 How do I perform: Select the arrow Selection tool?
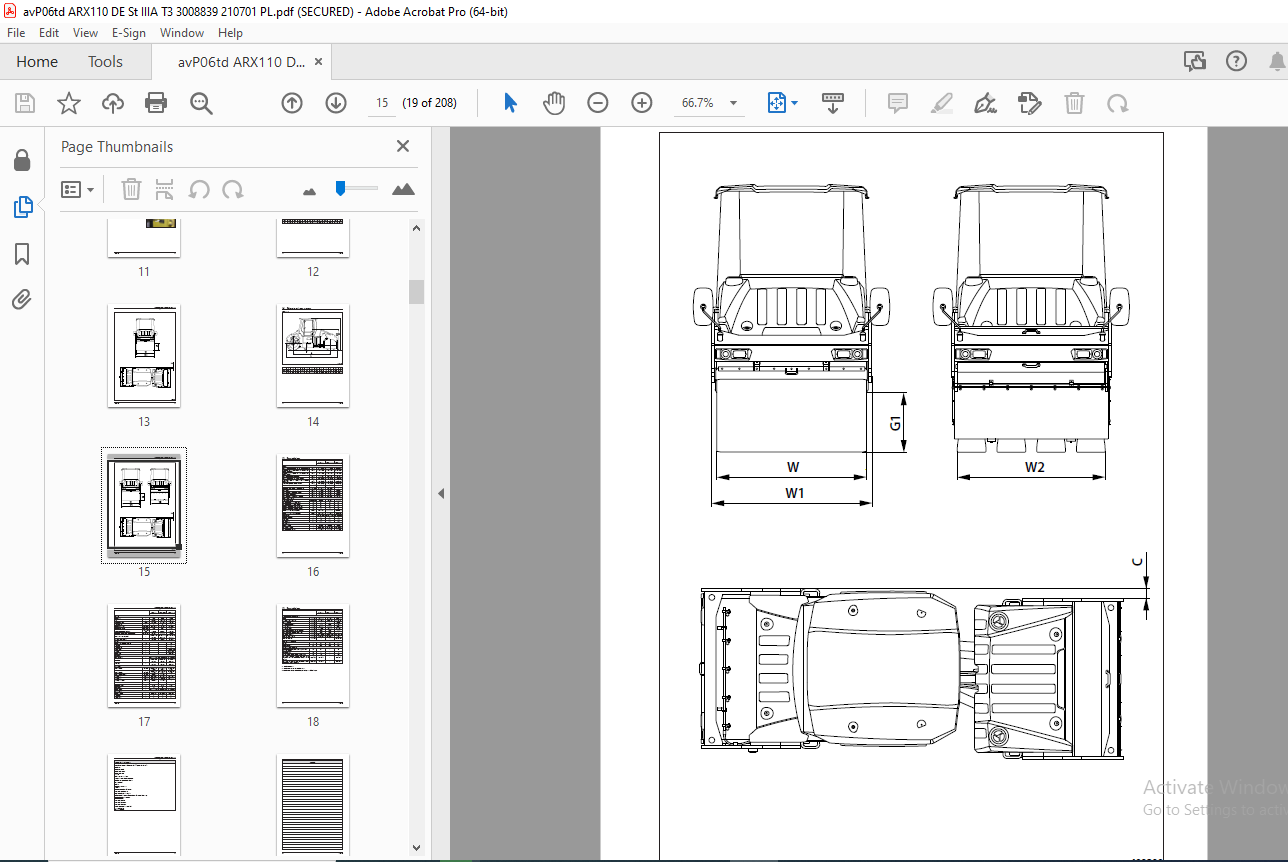tap(510, 103)
